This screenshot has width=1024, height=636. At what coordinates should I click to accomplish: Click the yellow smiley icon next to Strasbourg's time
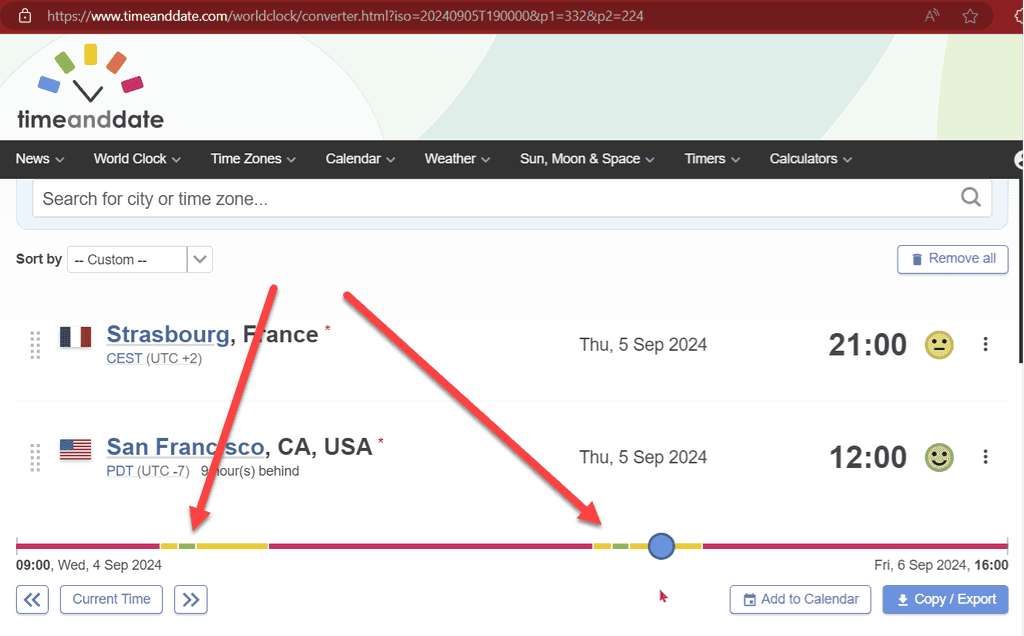tap(938, 344)
